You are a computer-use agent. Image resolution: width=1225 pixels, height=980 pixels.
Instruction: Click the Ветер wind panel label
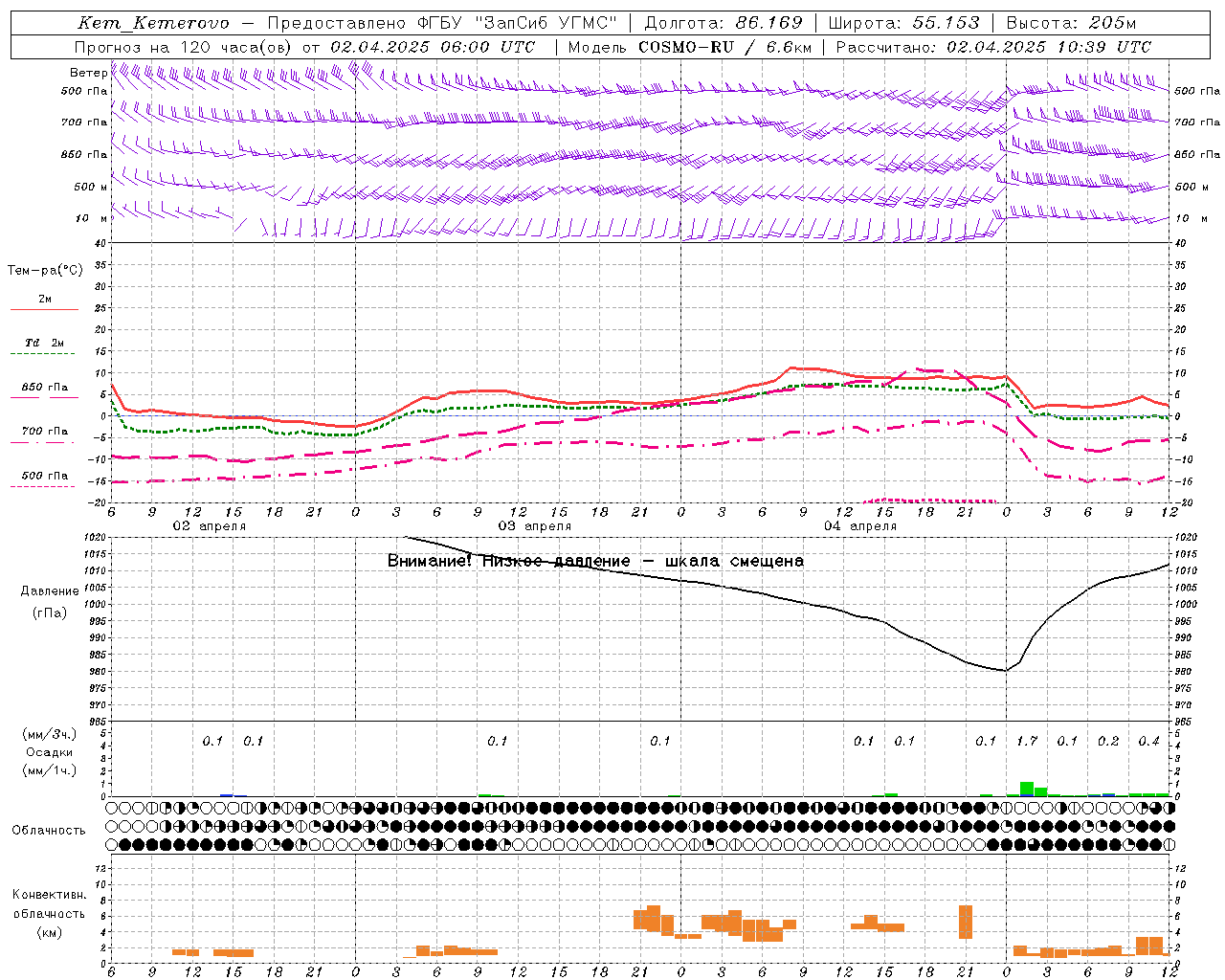[x=88, y=73]
